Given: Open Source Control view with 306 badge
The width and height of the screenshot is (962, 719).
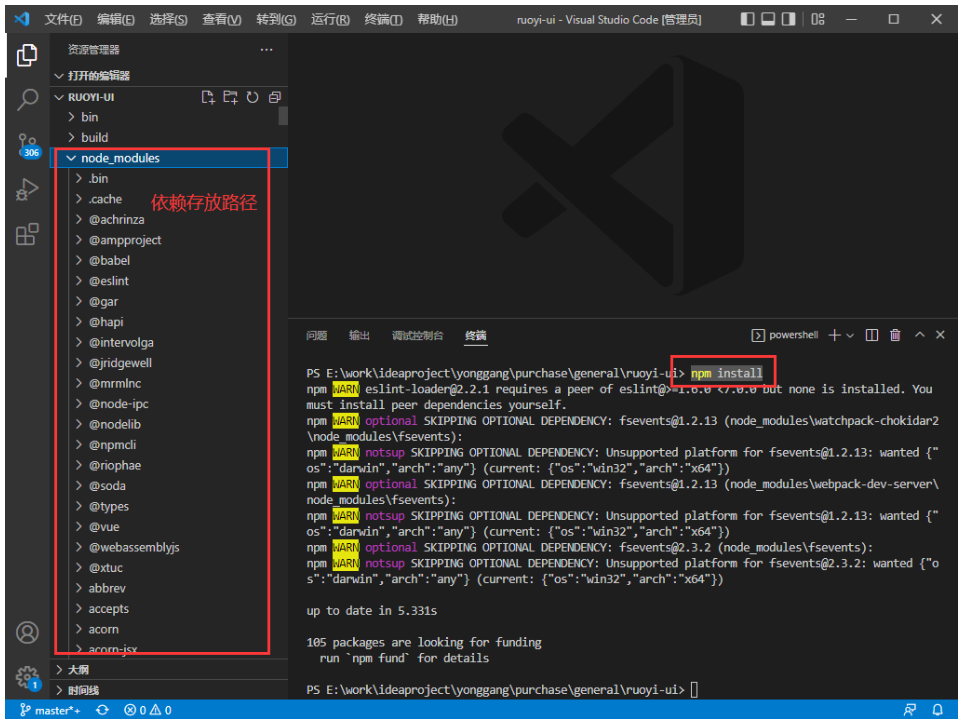Looking at the screenshot, I should pos(28,145).
